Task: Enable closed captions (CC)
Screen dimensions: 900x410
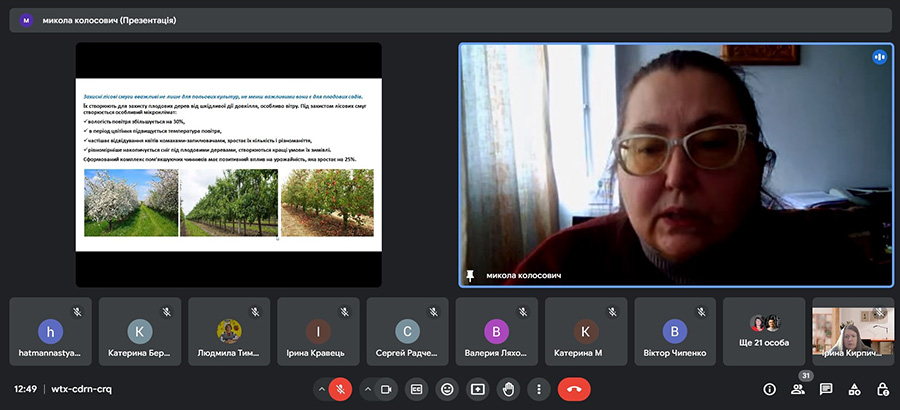Action: 417,389
